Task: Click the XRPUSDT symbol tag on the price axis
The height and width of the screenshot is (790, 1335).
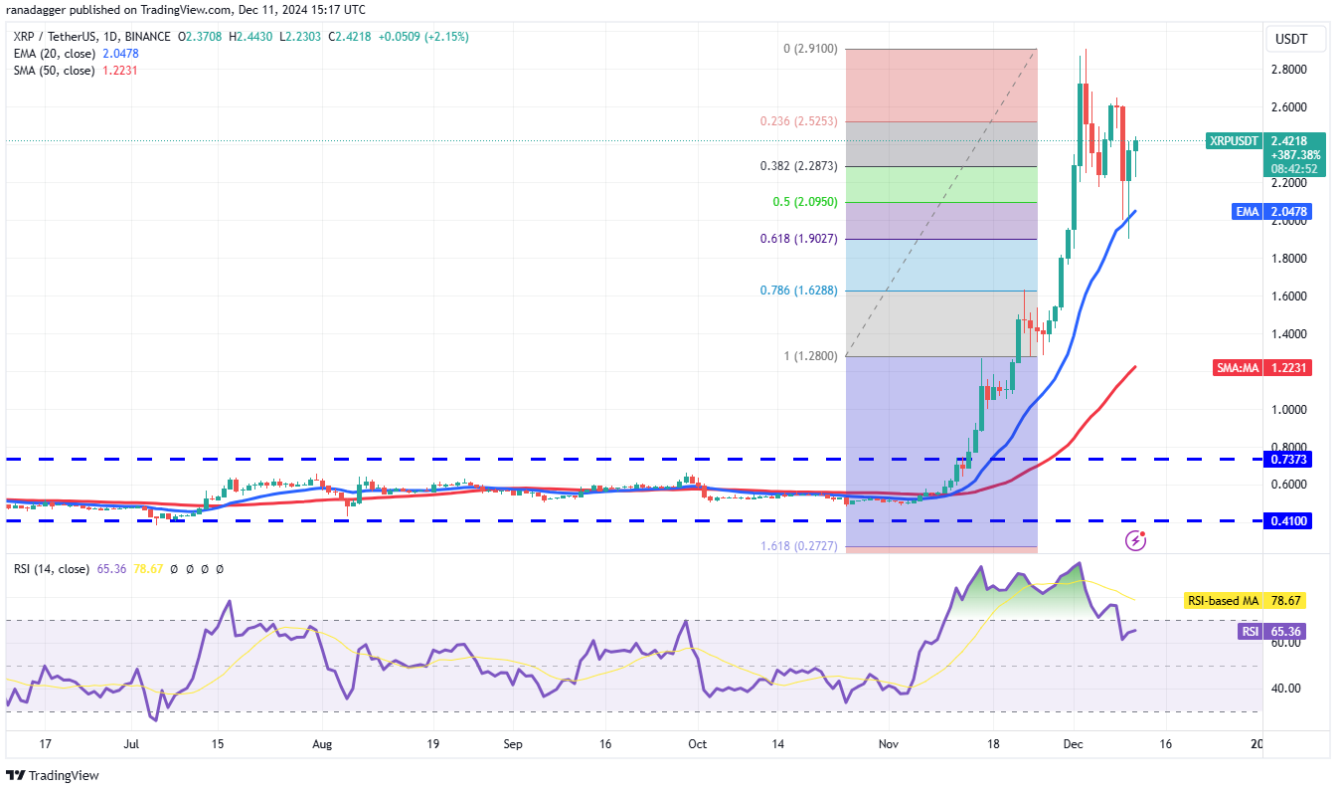Action: click(x=1233, y=141)
